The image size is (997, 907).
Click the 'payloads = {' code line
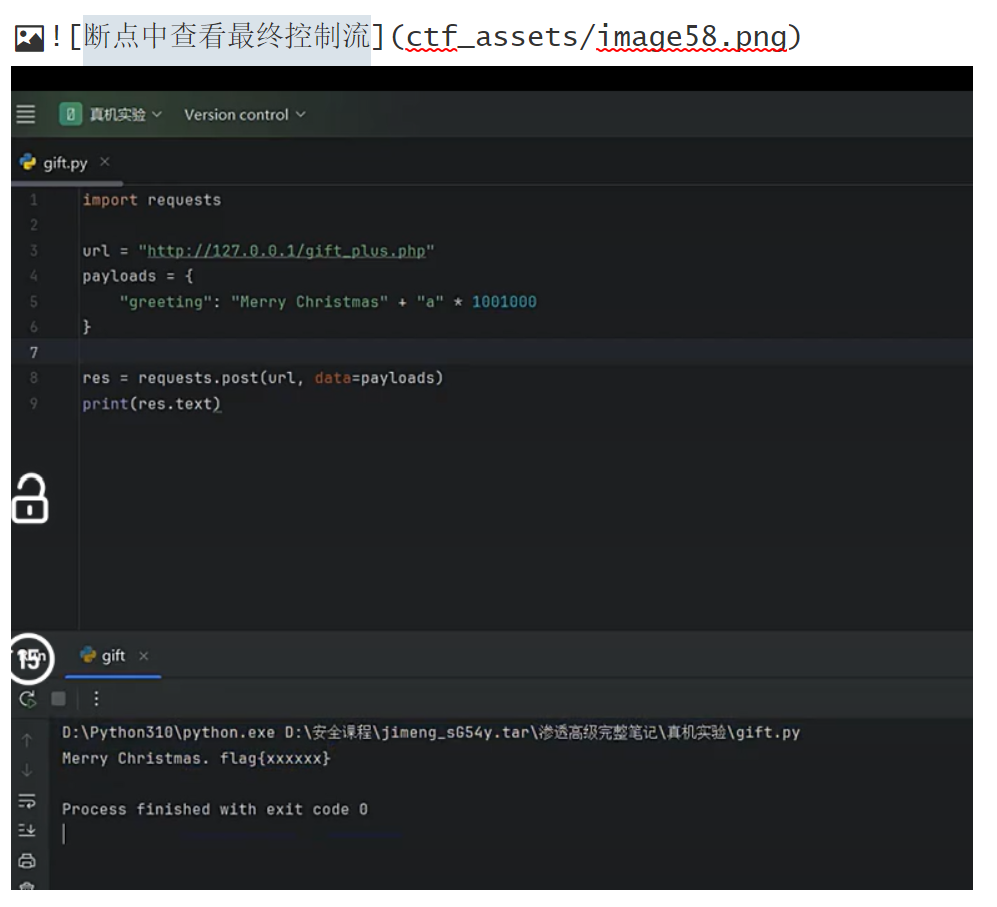tap(138, 276)
